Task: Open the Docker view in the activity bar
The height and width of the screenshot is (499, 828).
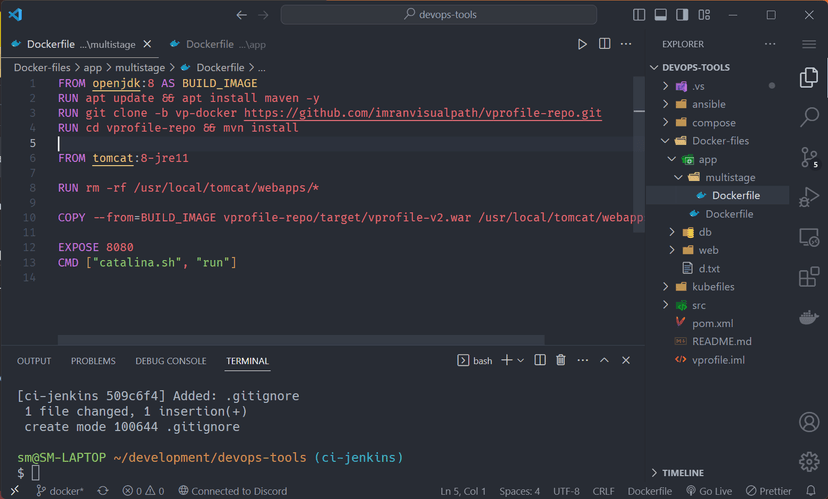Action: [x=808, y=318]
